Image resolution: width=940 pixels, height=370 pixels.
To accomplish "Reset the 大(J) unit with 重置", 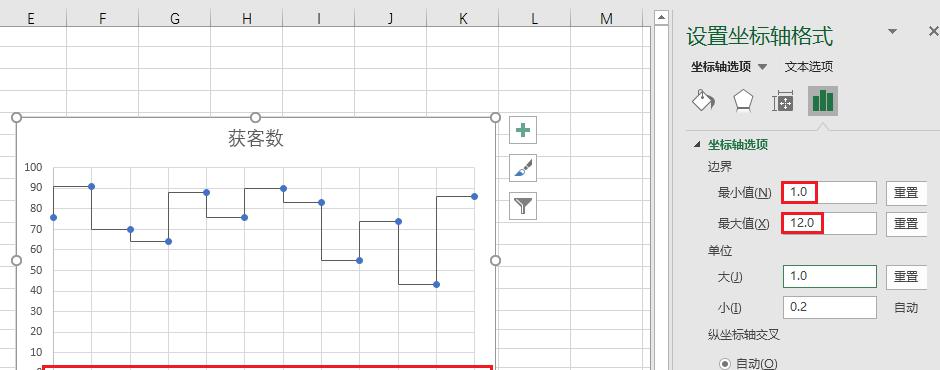I will point(906,276).
